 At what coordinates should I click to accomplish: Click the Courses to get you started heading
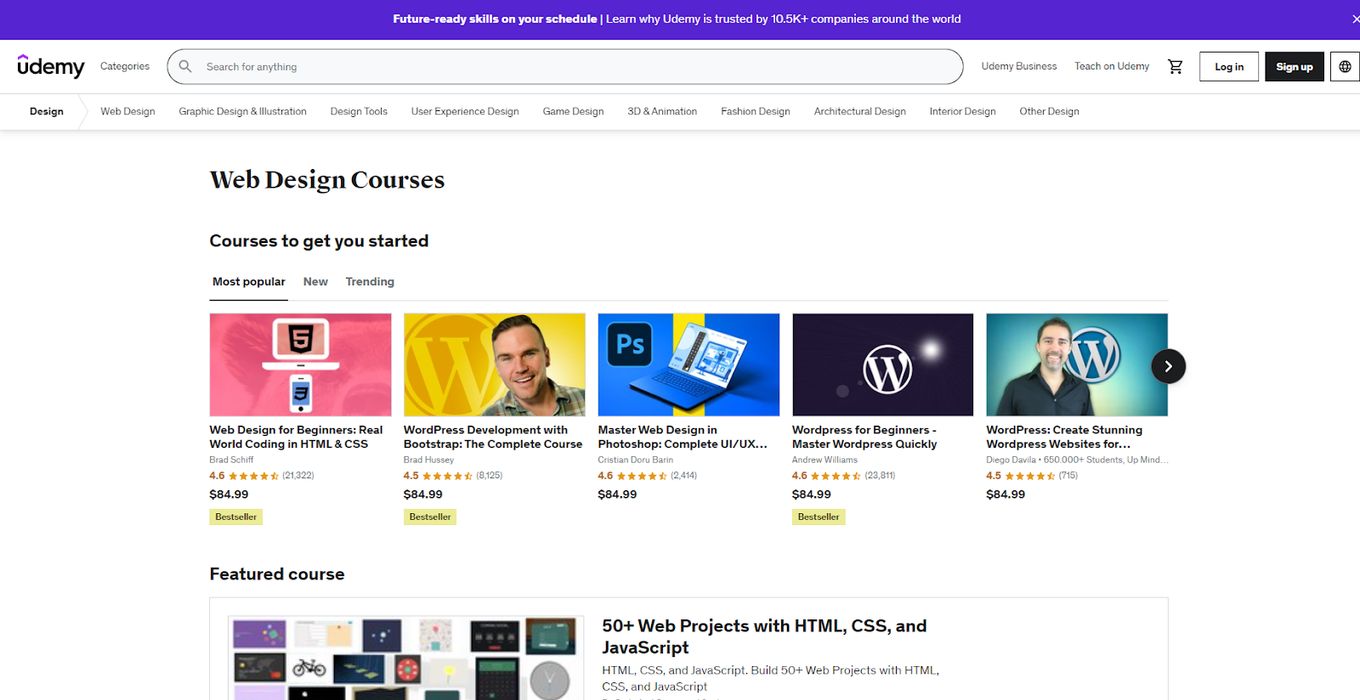point(319,241)
